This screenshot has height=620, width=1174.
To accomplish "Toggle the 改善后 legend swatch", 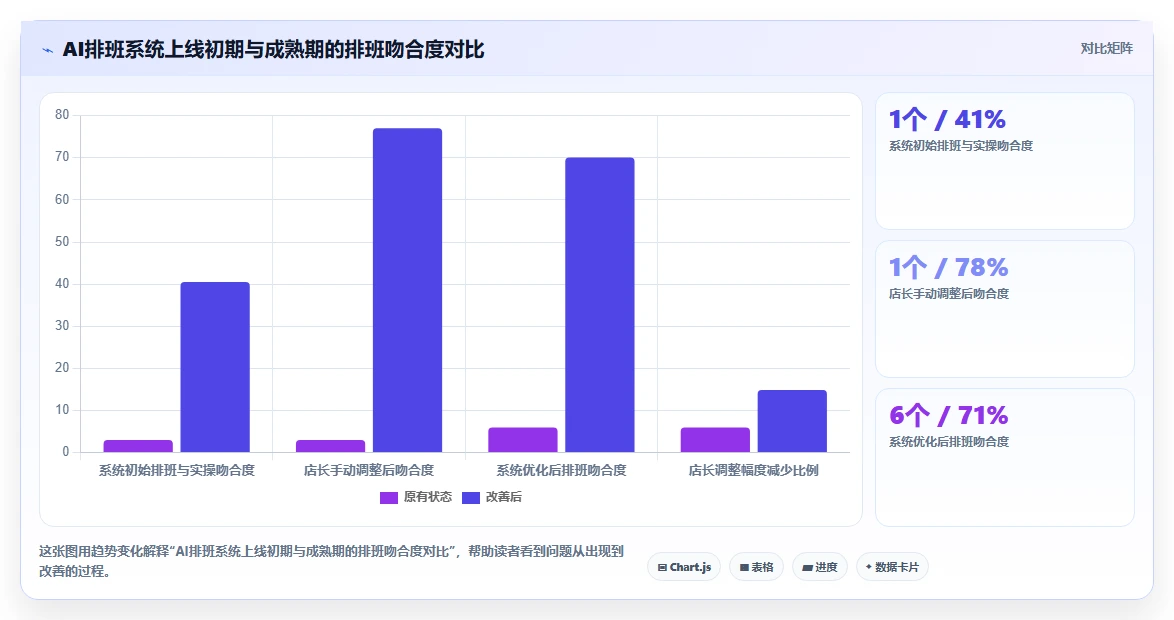I will [x=471, y=497].
